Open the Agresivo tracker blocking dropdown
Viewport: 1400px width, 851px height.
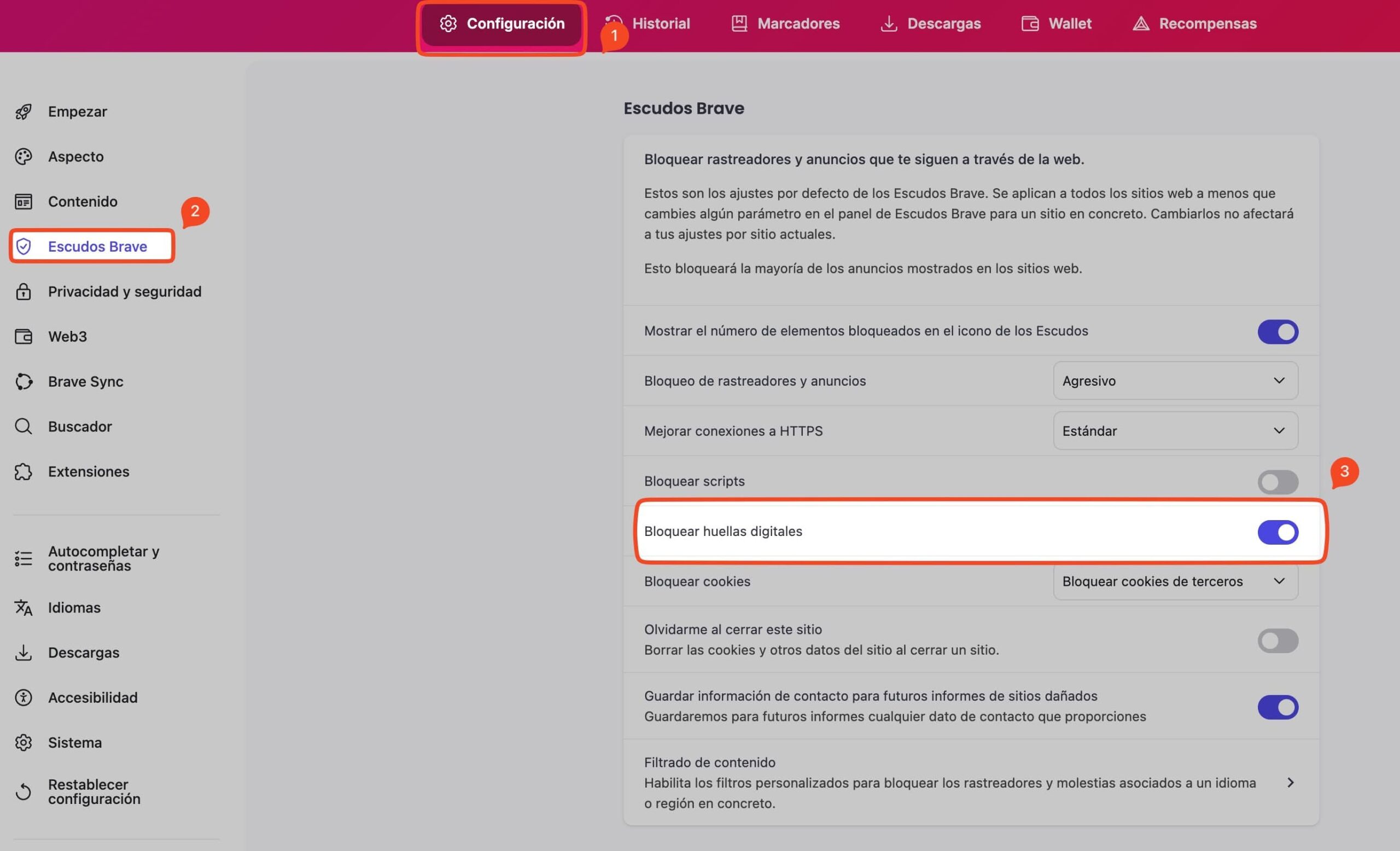click(1175, 380)
